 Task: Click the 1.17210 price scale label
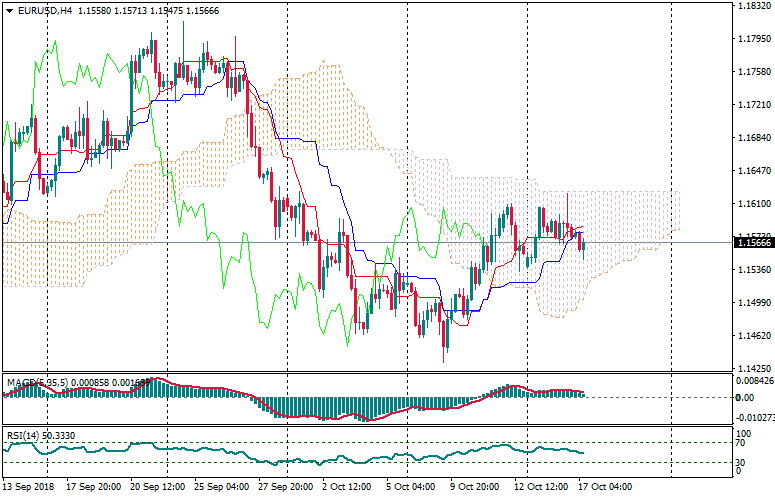pos(753,105)
